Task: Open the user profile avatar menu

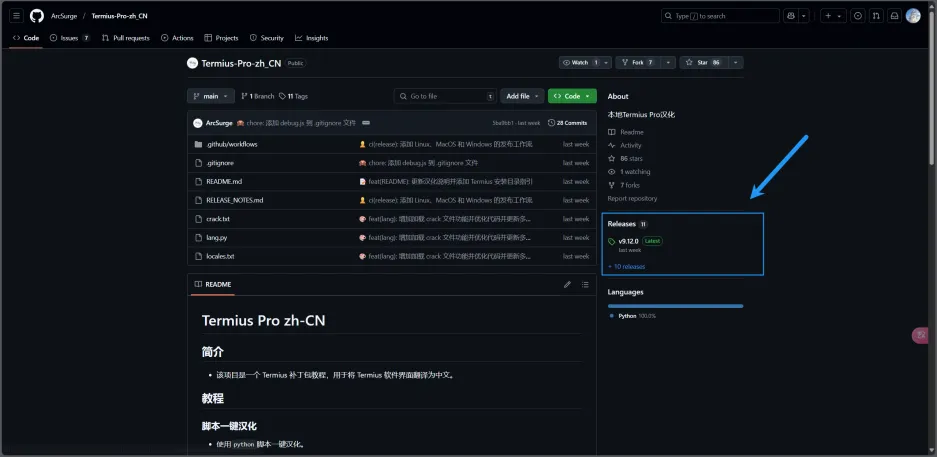Action: (913, 16)
